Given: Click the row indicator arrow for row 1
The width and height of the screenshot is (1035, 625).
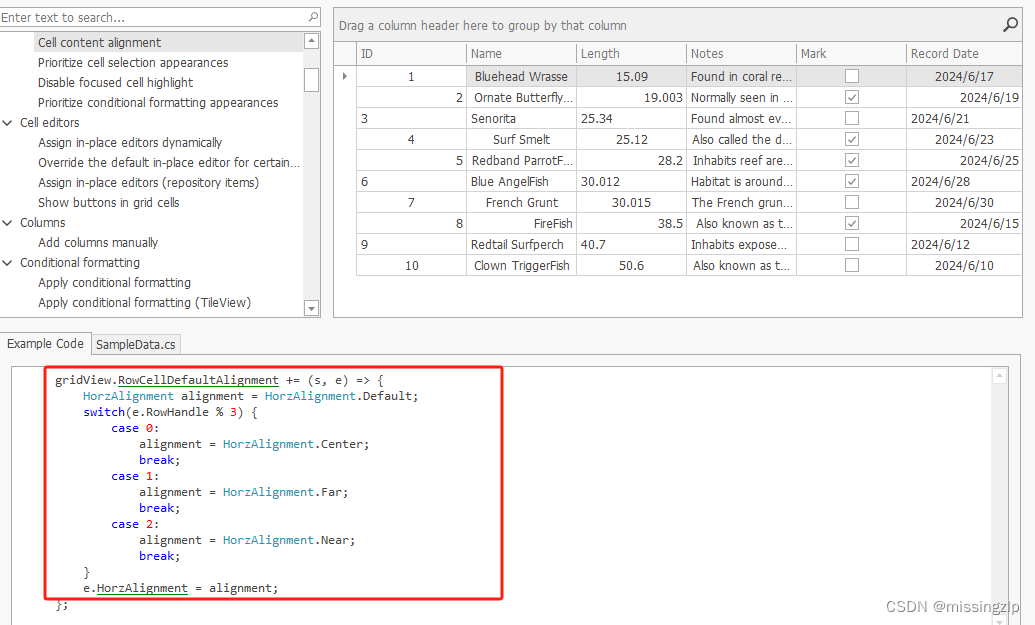Looking at the screenshot, I should [x=345, y=77].
